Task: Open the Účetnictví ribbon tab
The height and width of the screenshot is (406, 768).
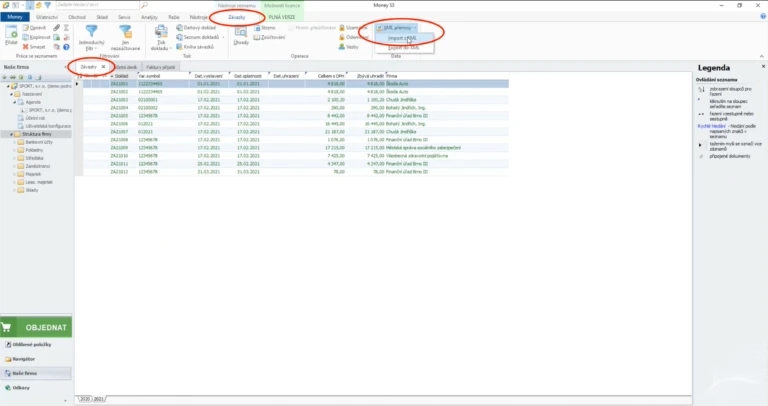Action: 47,17
